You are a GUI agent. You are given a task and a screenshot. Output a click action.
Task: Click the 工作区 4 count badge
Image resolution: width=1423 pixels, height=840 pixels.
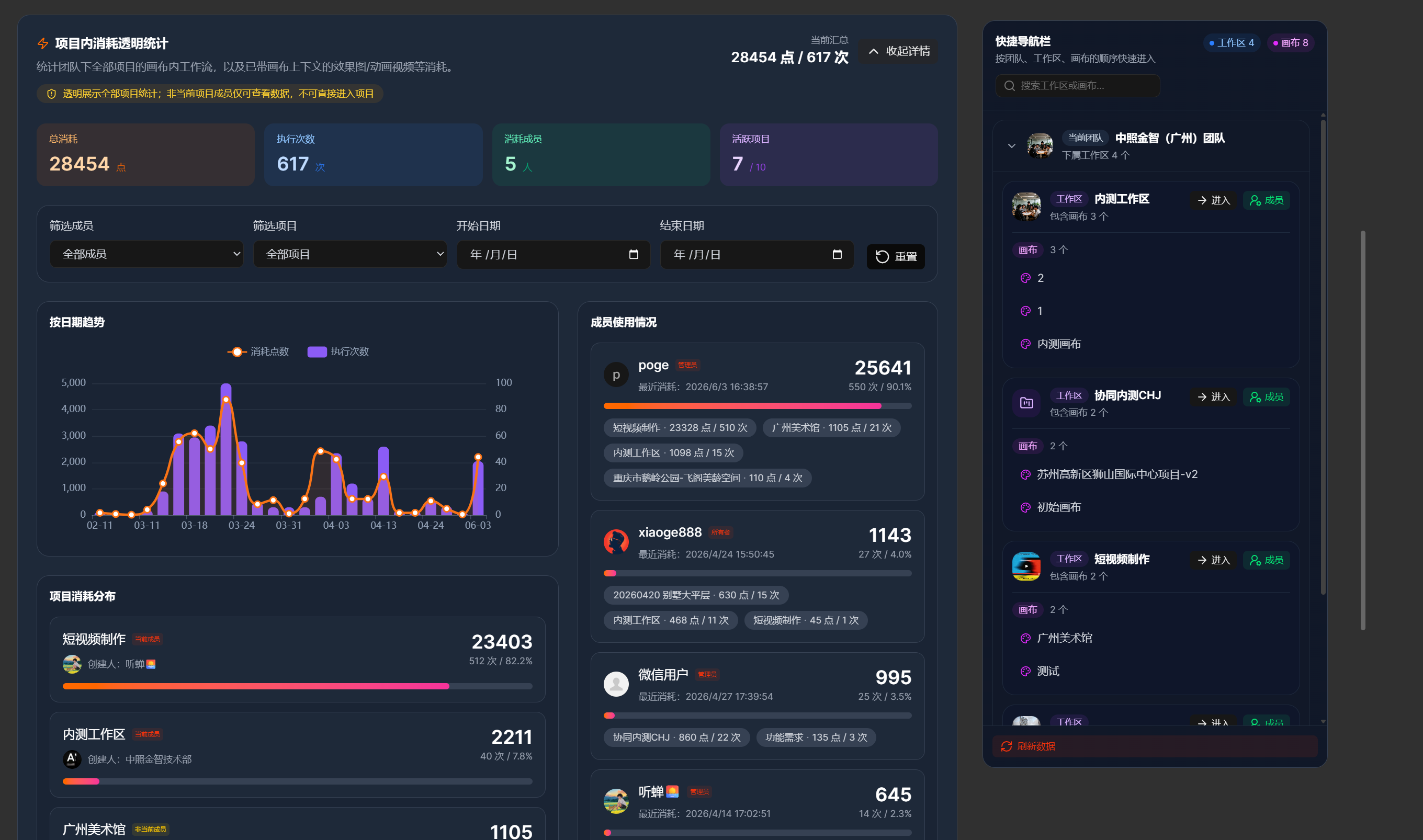[x=1232, y=43]
